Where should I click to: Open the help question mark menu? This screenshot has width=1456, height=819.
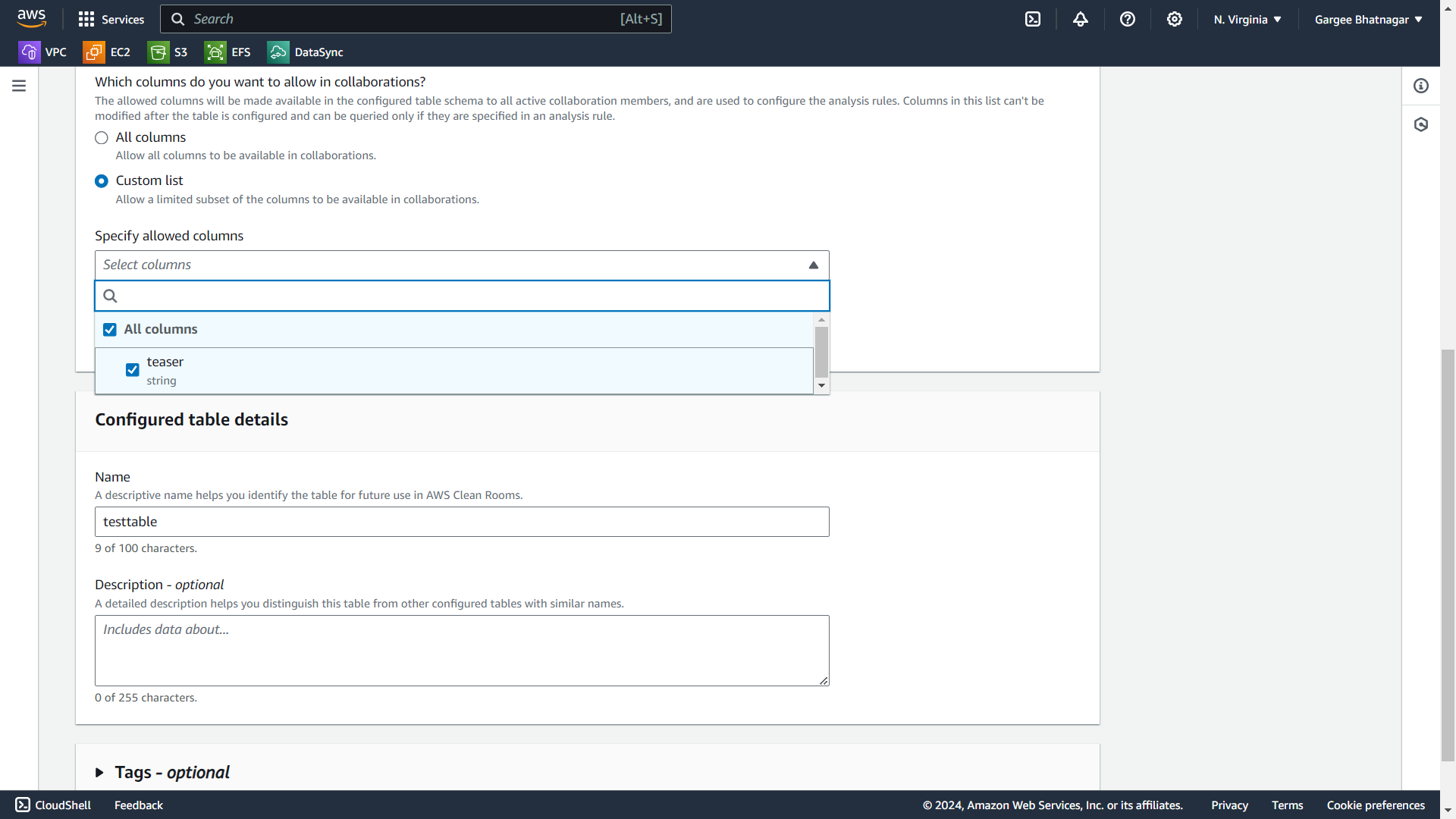(1128, 20)
